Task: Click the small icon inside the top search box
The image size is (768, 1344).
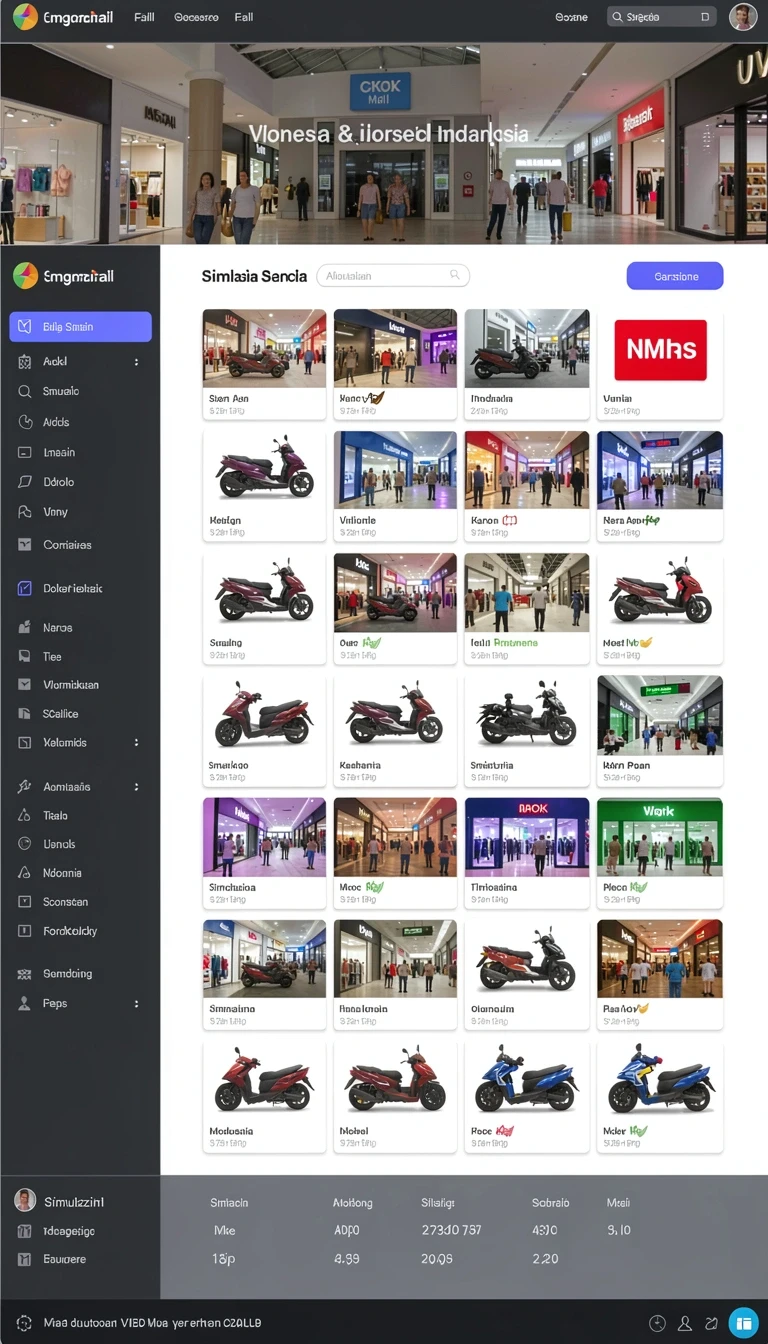Action: tap(705, 17)
